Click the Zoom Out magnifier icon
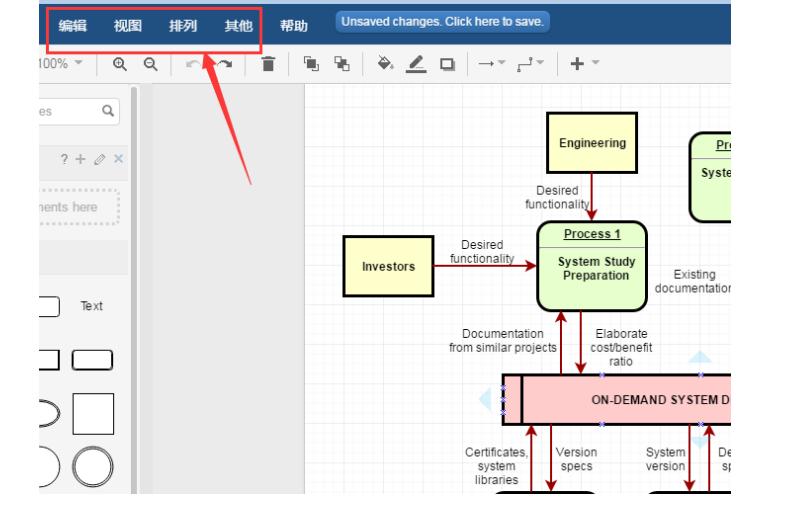The height and width of the screenshot is (515, 791). [x=150, y=64]
